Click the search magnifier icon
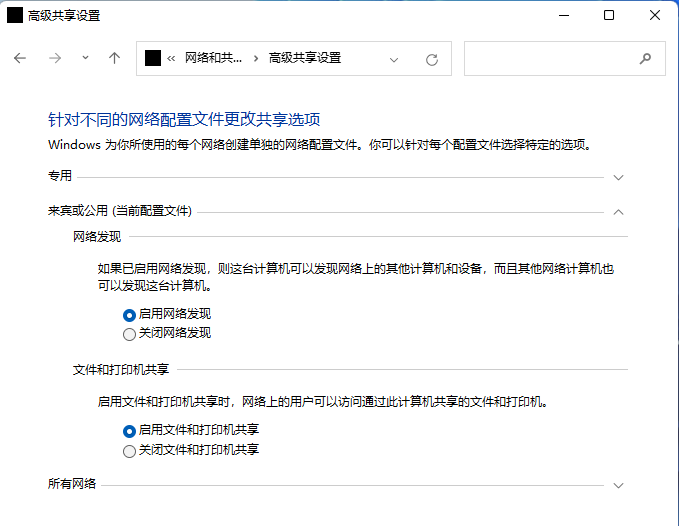 coord(645,59)
